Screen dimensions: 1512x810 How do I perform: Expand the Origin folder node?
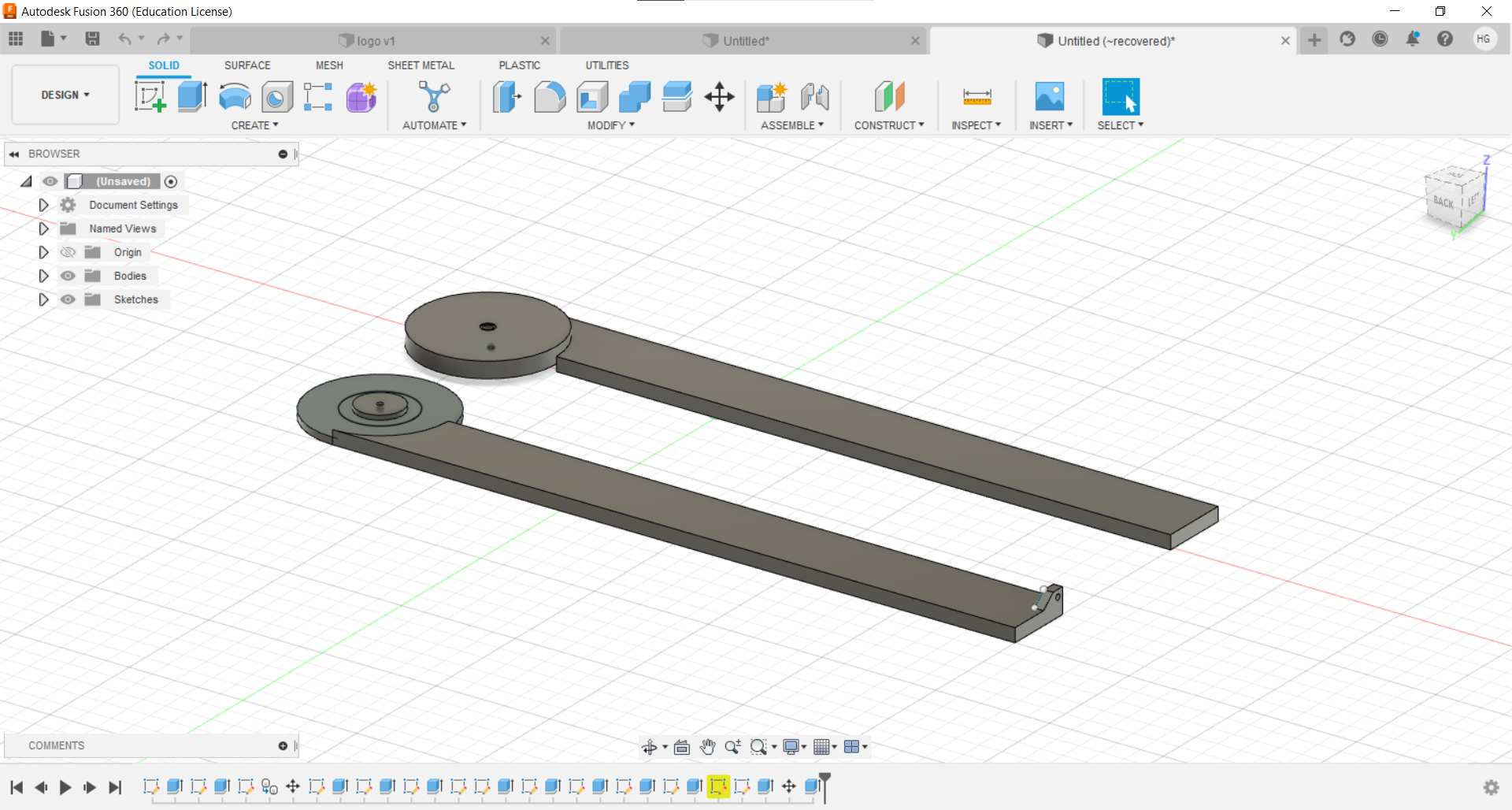[43, 252]
